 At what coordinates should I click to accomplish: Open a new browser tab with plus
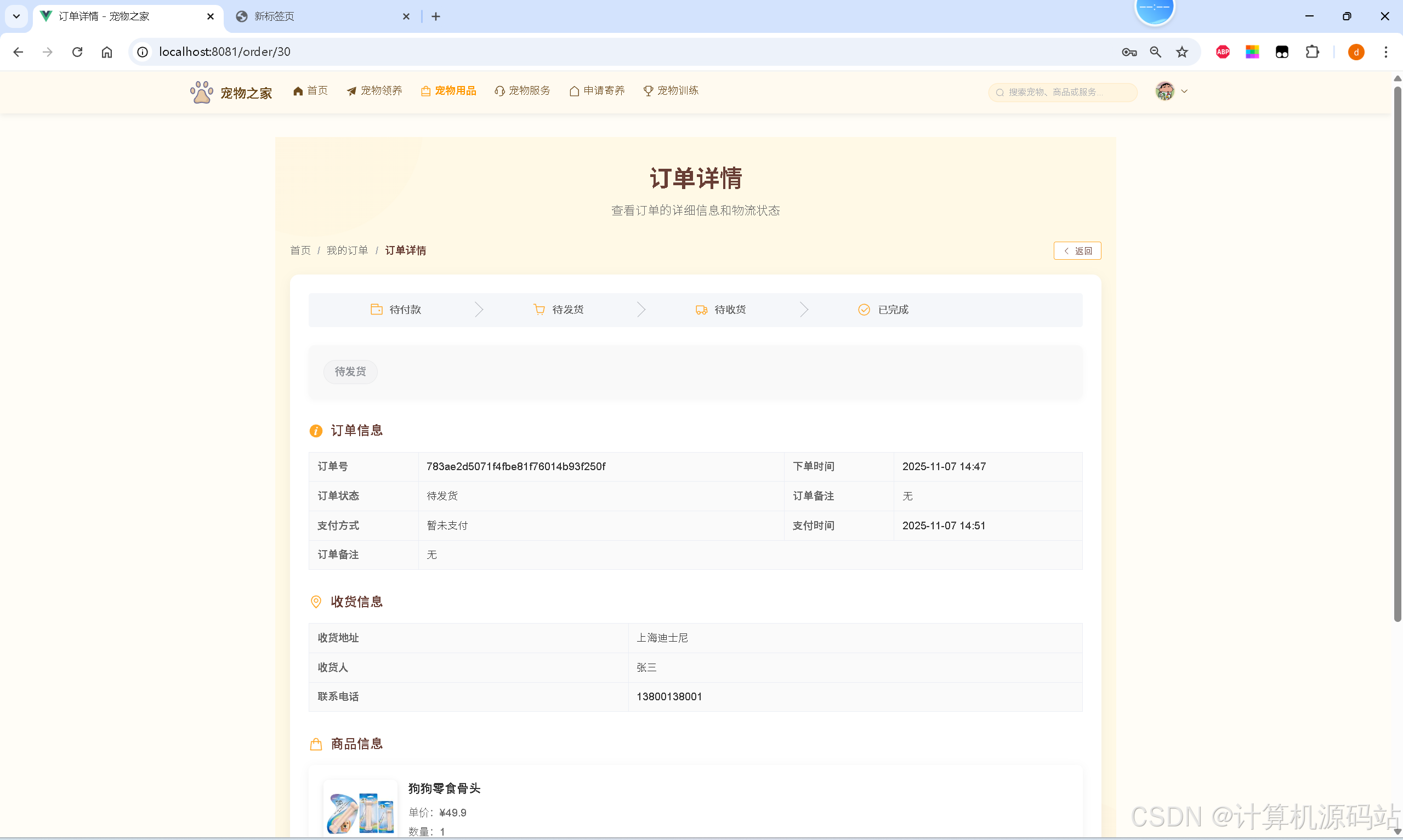coord(435,16)
